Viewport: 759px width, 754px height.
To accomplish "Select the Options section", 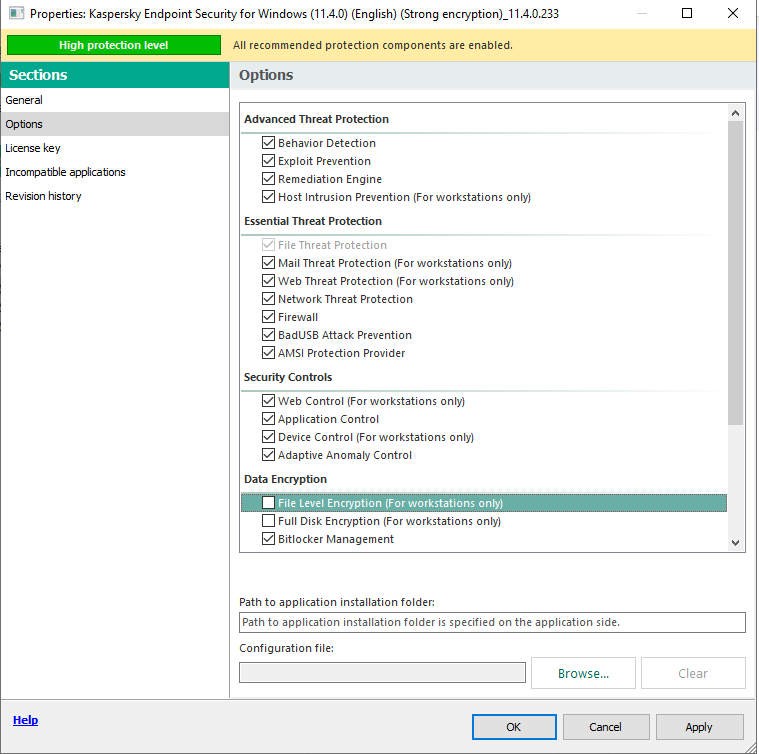I will tap(115, 124).
